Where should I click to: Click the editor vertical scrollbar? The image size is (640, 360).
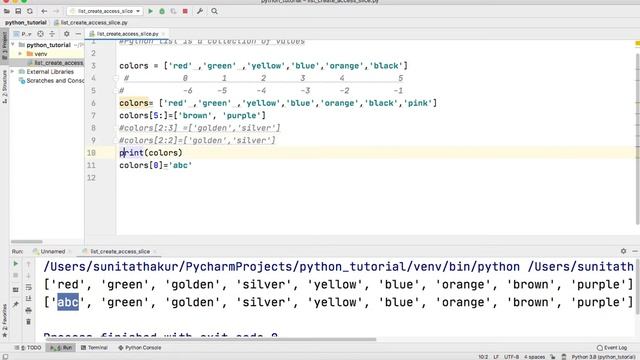click(x=637, y=139)
